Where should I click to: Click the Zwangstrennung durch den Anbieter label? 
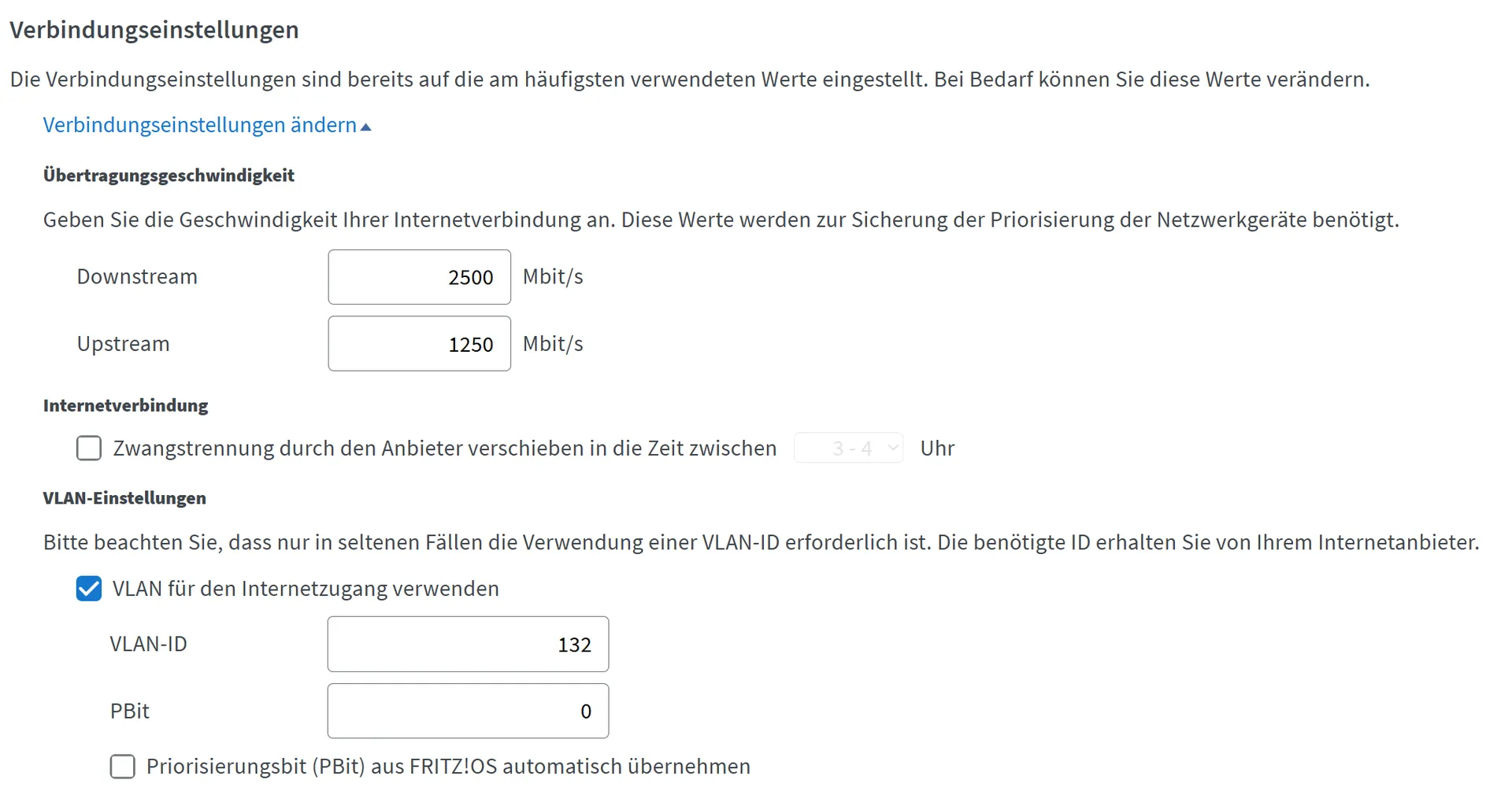[445, 449]
